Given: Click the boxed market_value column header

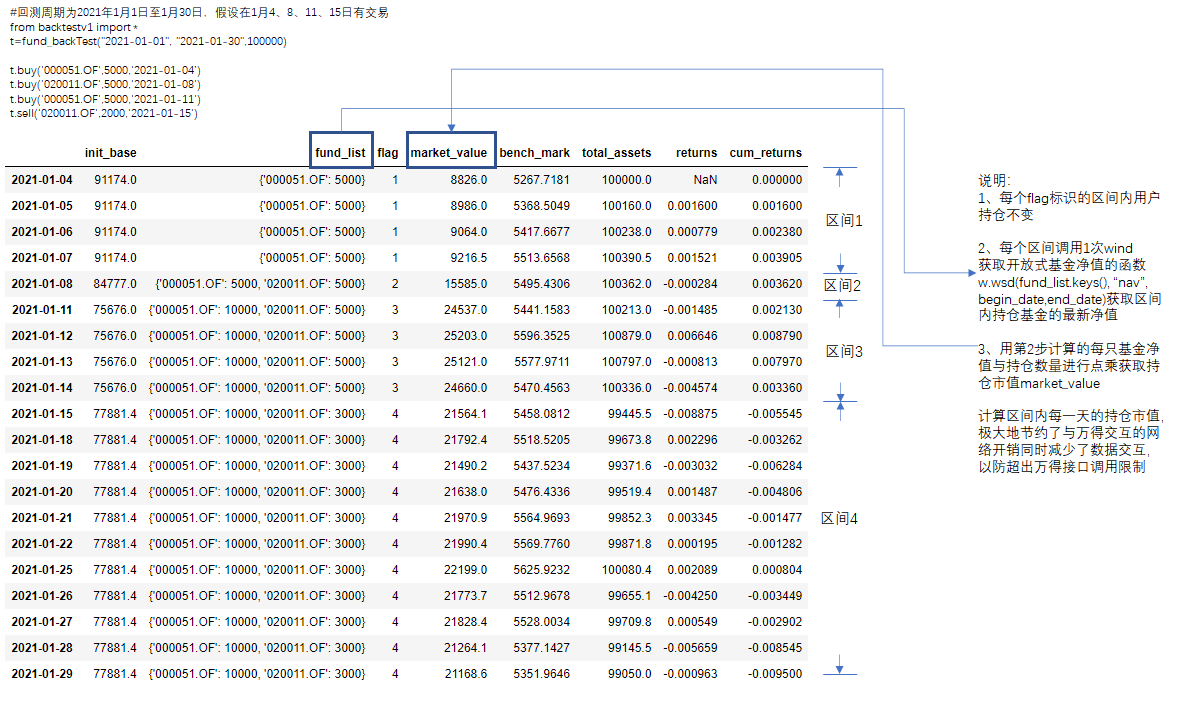Looking at the screenshot, I should 450,153.
